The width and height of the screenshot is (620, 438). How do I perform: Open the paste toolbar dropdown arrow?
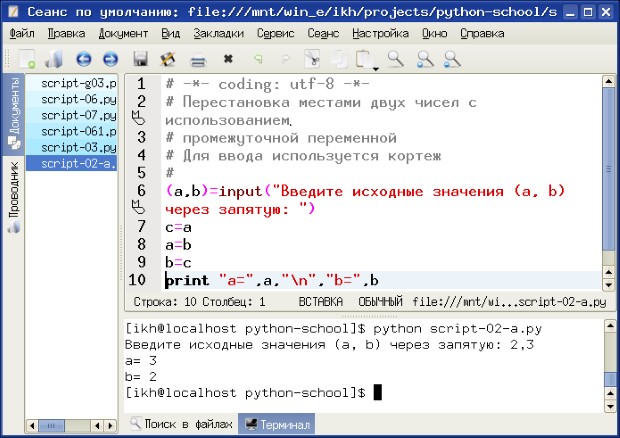(373, 66)
